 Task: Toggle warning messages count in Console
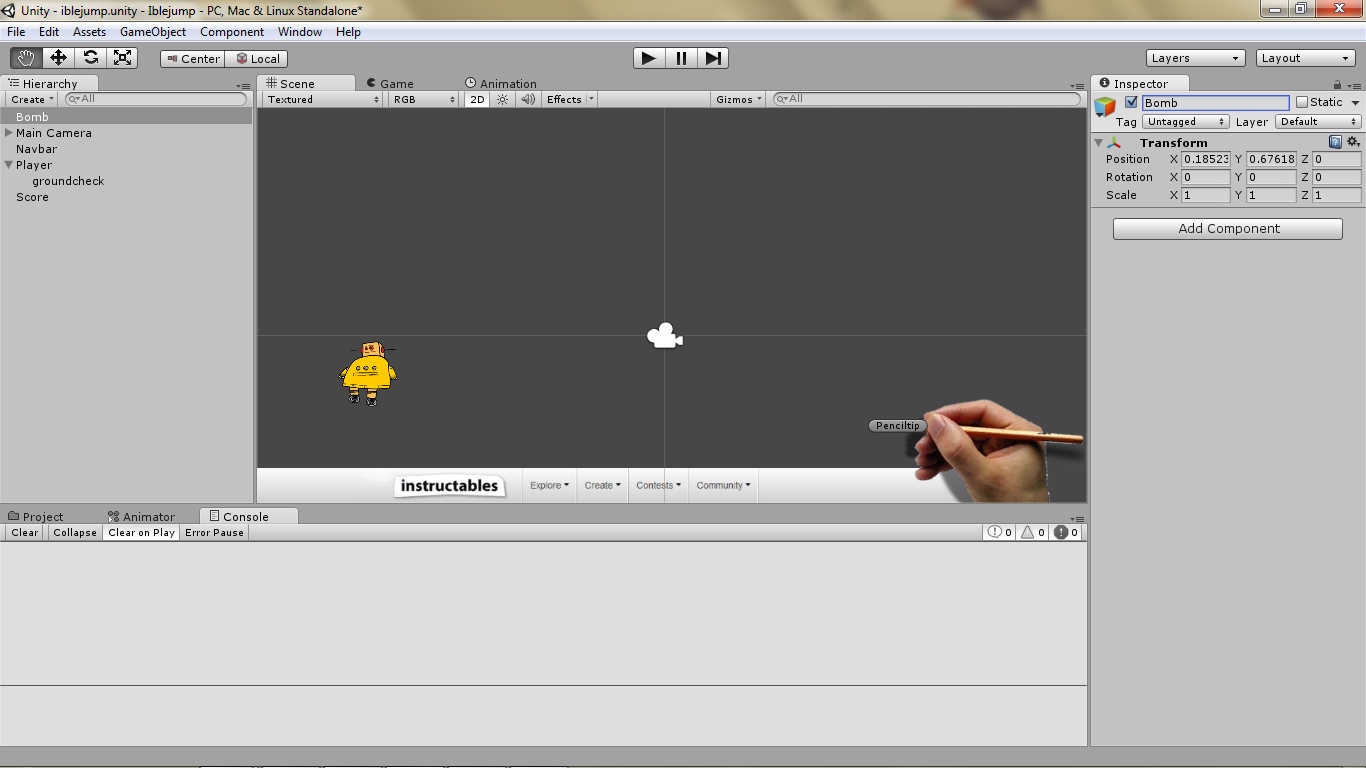click(1033, 533)
